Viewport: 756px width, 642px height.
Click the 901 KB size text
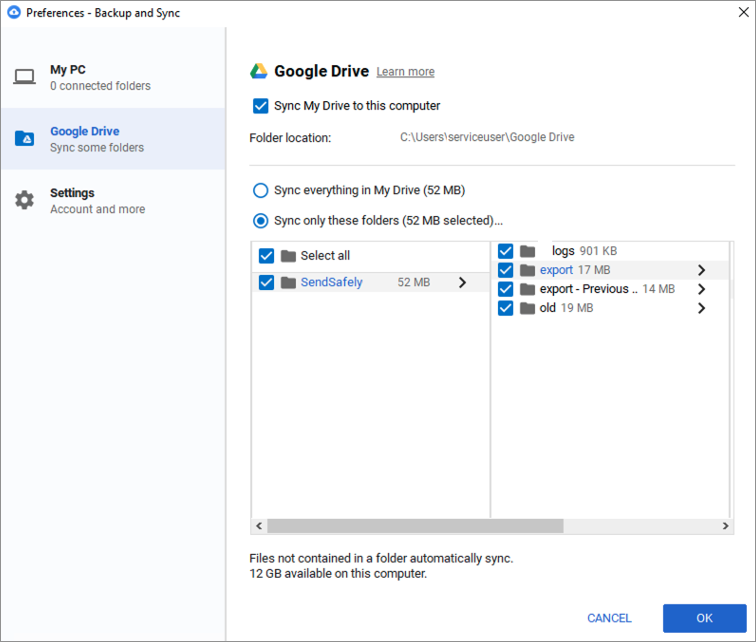598,251
